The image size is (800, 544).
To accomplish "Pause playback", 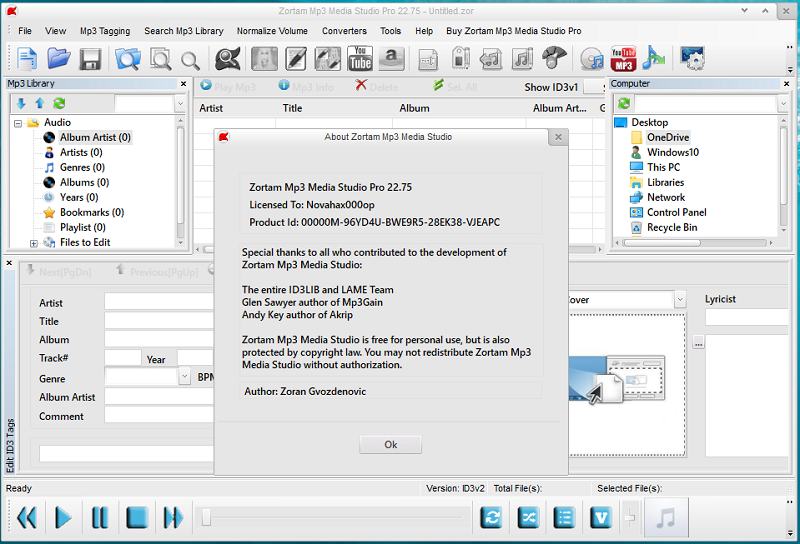I will (x=99, y=518).
